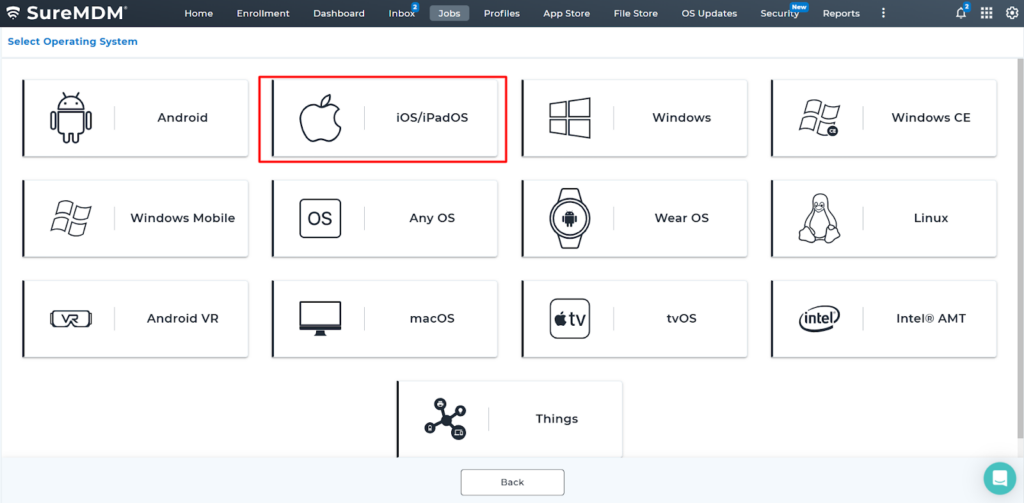Open the settings gear icon

1011,14
